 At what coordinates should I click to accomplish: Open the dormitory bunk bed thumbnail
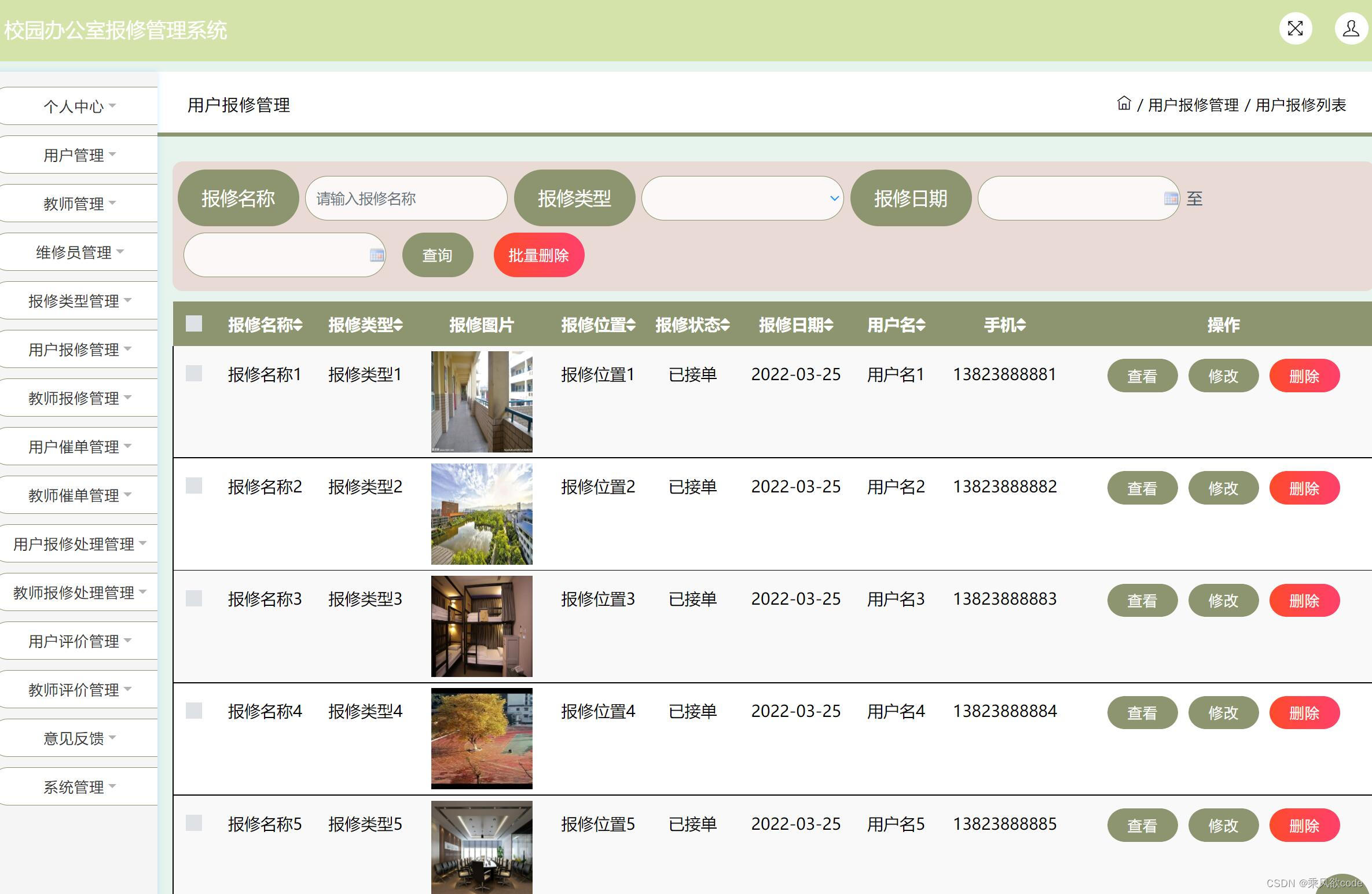(482, 626)
